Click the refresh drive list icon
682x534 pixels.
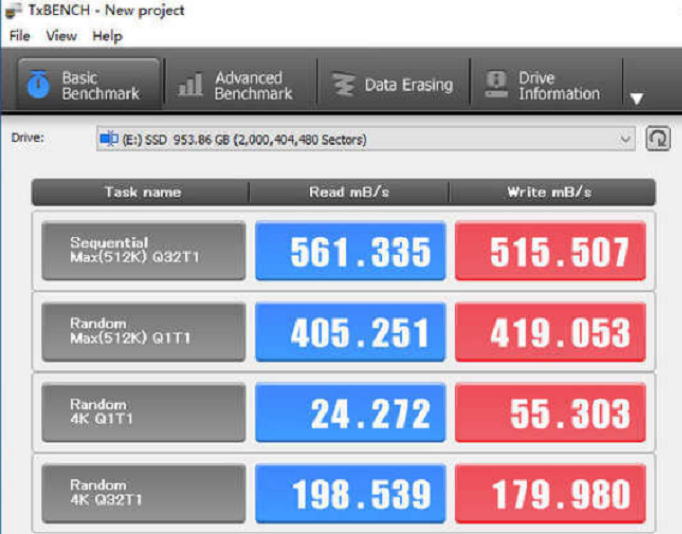[x=657, y=139]
